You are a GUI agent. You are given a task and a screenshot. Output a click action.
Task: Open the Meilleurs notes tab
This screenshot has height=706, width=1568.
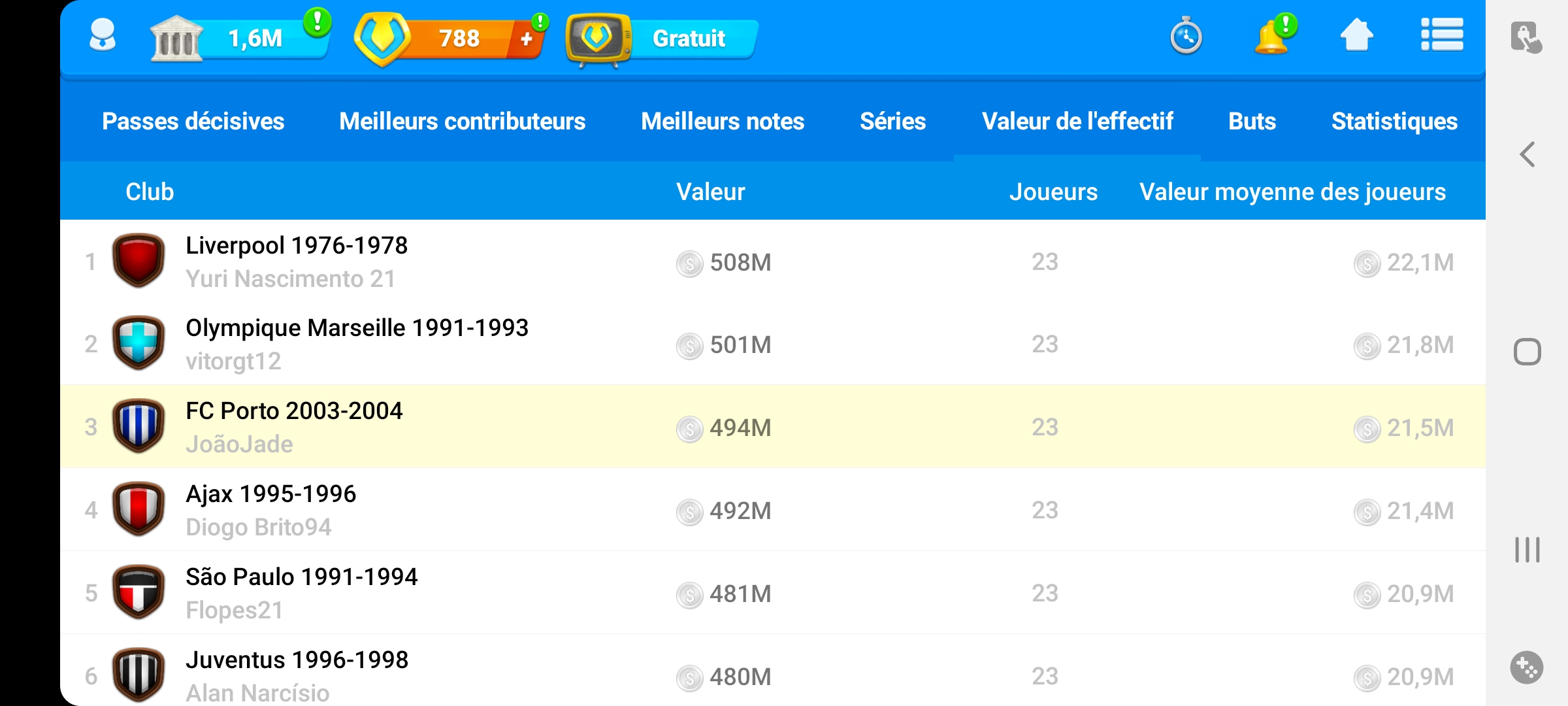(723, 122)
